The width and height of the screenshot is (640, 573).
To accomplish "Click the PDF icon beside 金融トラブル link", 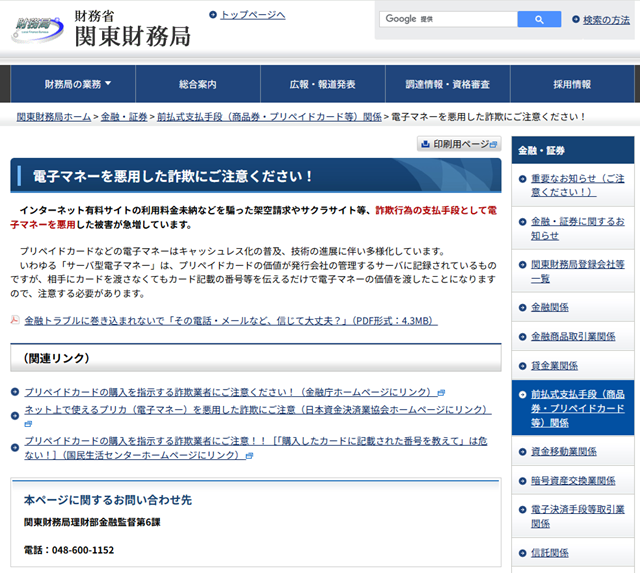I will pyautogui.click(x=15, y=320).
